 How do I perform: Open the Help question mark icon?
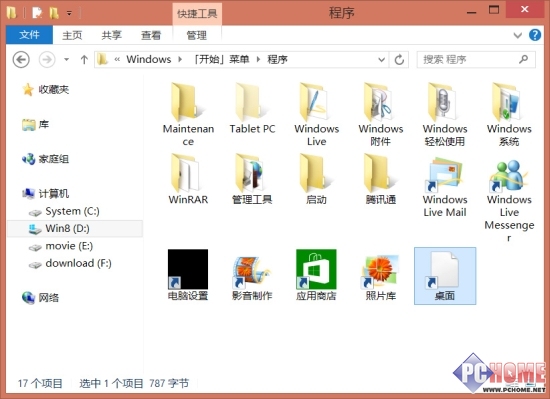point(535,35)
